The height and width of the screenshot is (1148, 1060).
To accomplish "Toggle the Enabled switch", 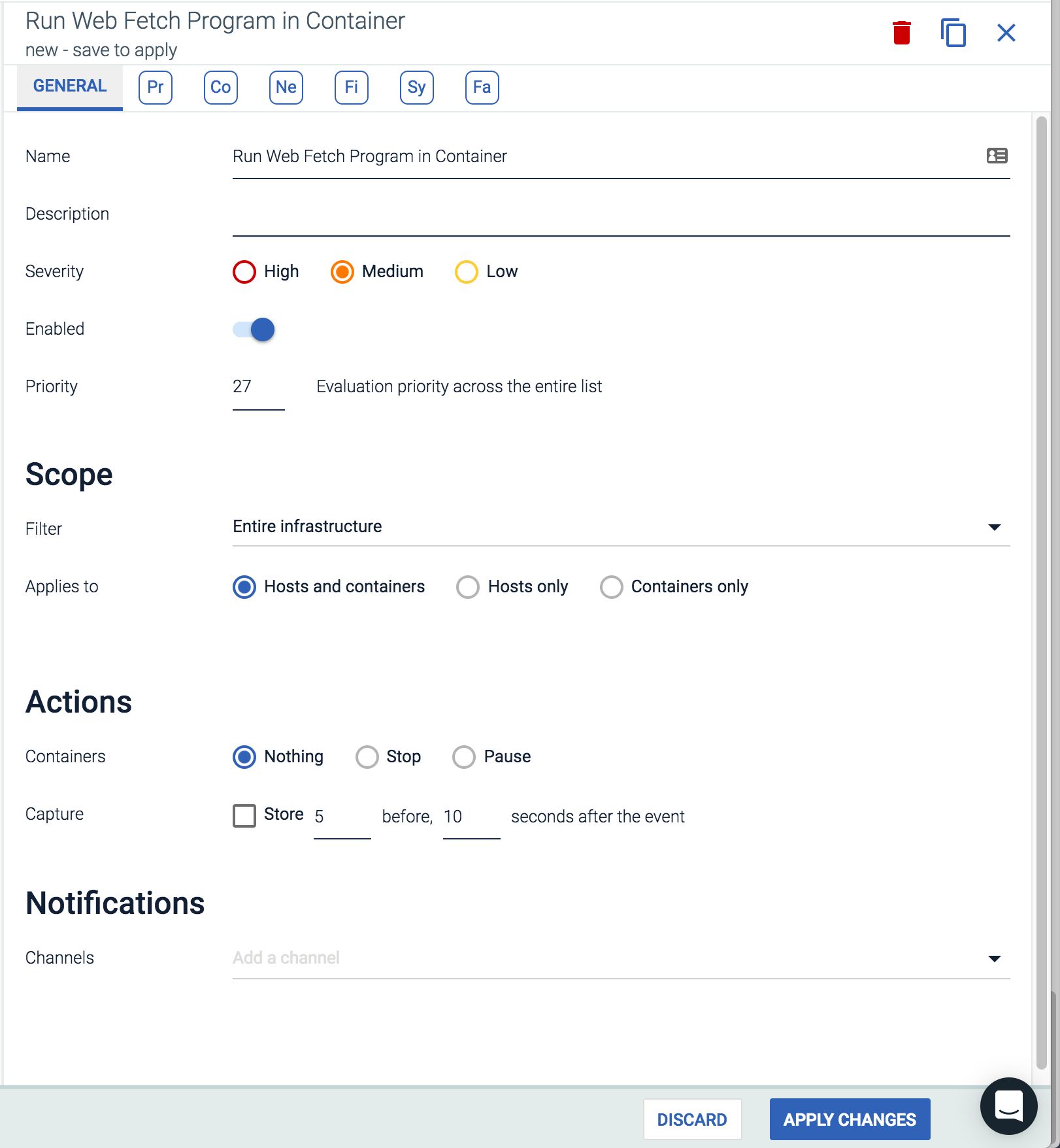I will [x=254, y=329].
